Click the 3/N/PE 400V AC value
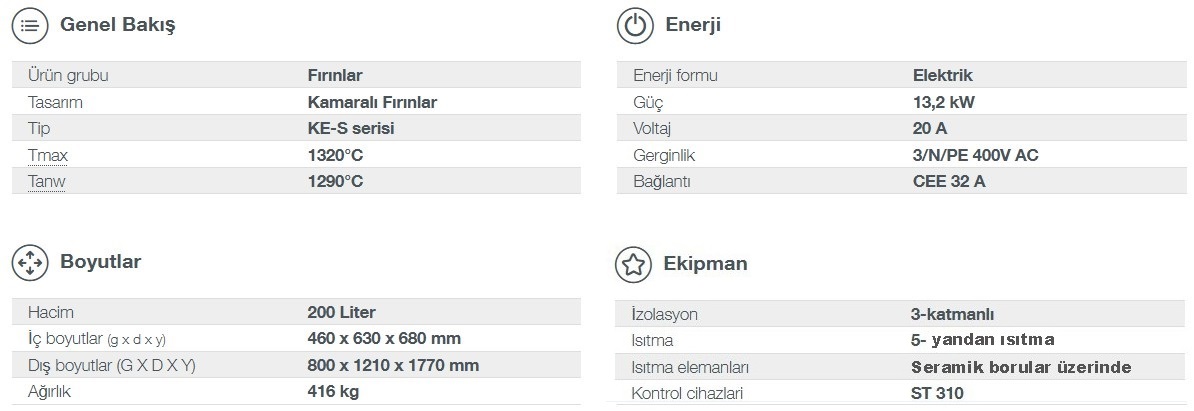 coord(975,155)
